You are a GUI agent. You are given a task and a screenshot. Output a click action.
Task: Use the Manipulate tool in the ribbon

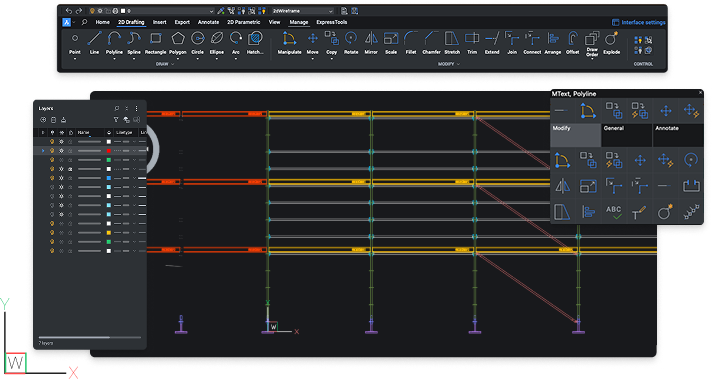(x=289, y=43)
